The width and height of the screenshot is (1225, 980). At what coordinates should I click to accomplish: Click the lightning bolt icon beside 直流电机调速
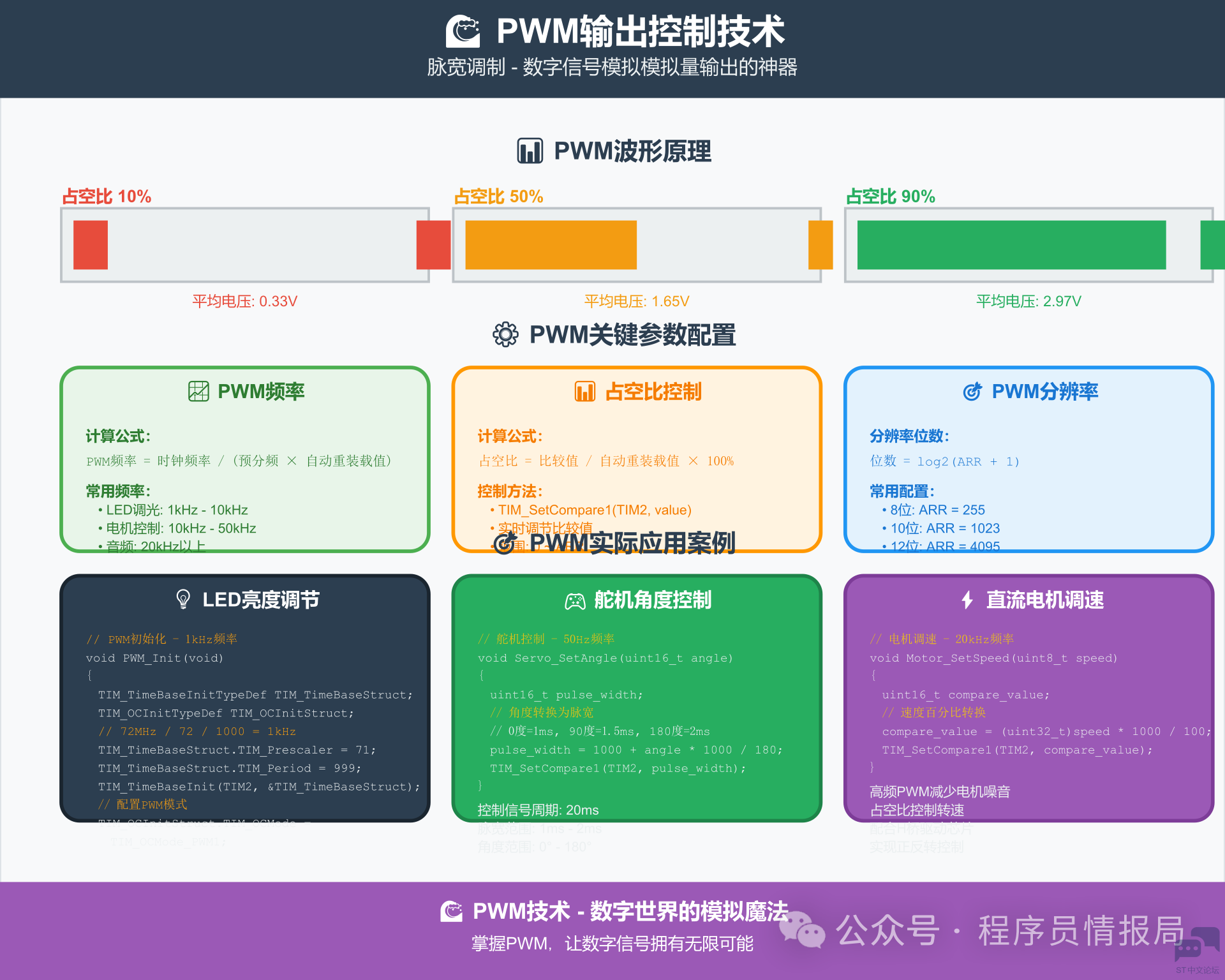coord(967,600)
